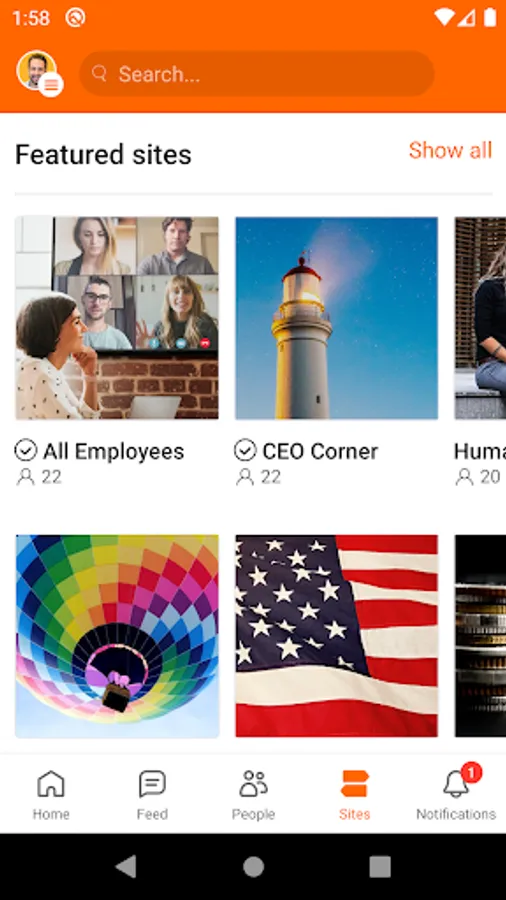Focus the Search input field
The image size is (506, 900).
(256, 73)
